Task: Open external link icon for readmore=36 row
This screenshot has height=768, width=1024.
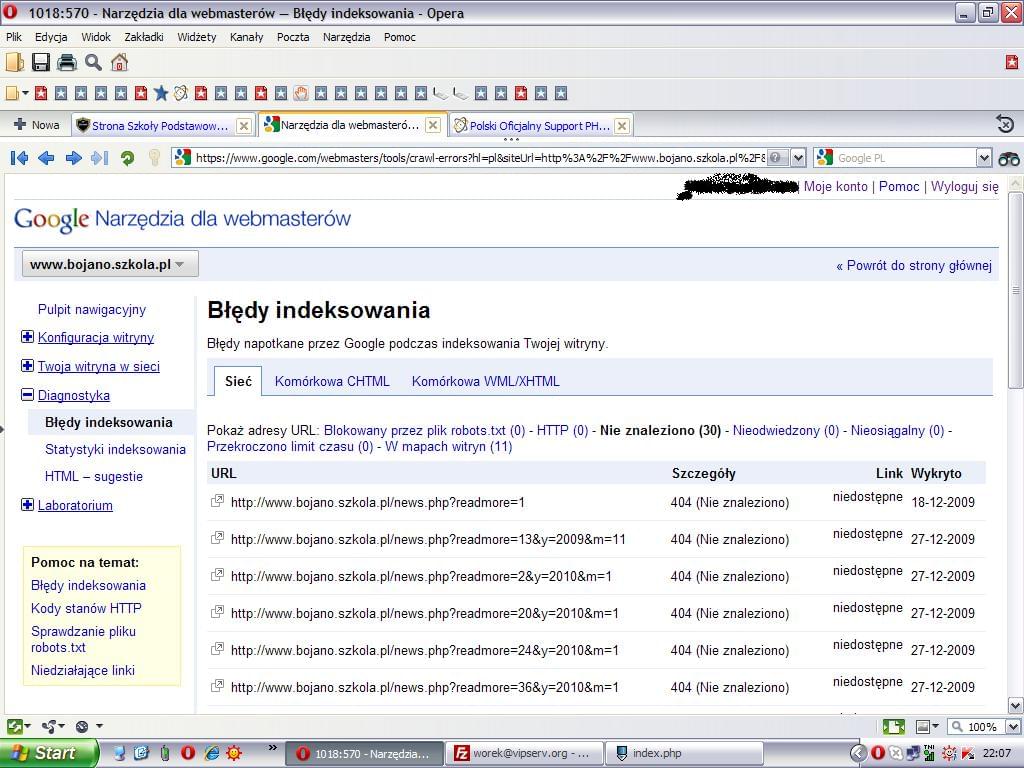Action: coord(217,686)
